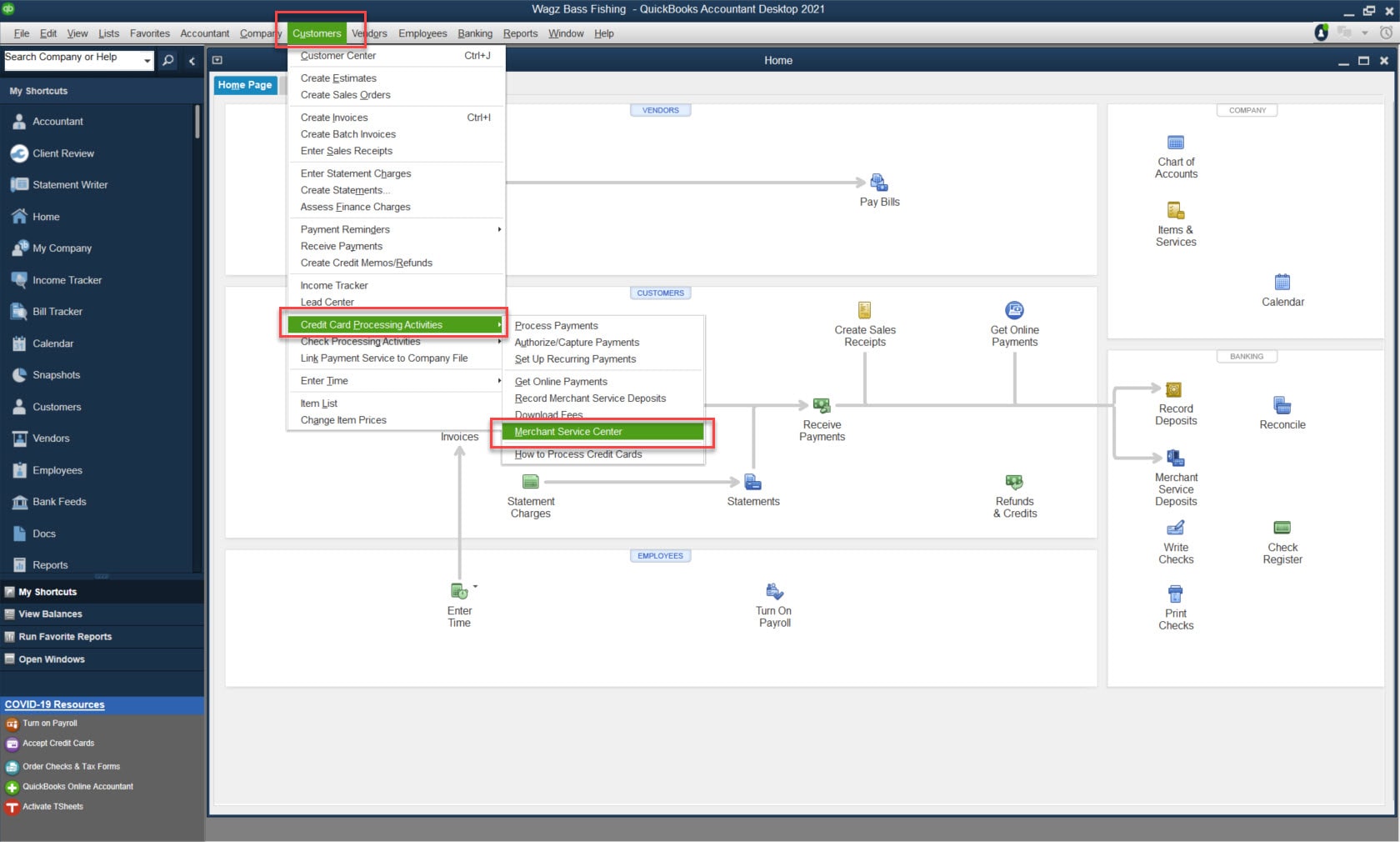Choose Record Merchant Service Deposits
The image size is (1400, 842).
coord(603,398)
